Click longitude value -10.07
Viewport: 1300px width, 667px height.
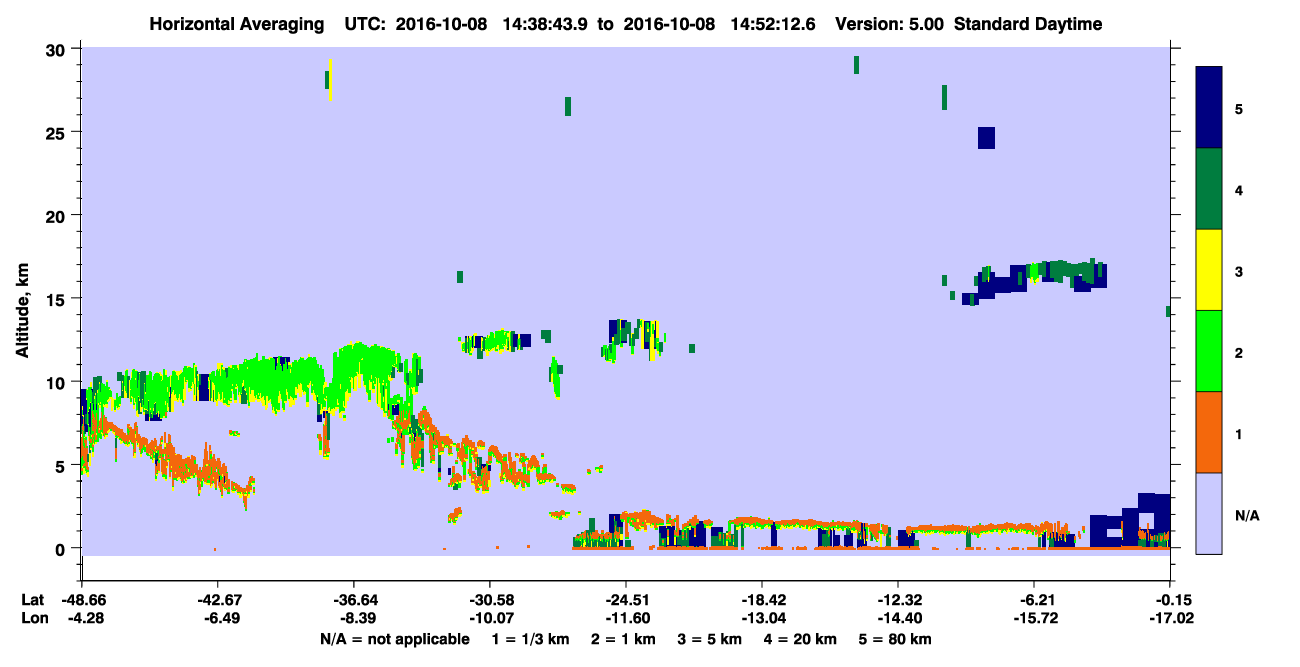489,618
